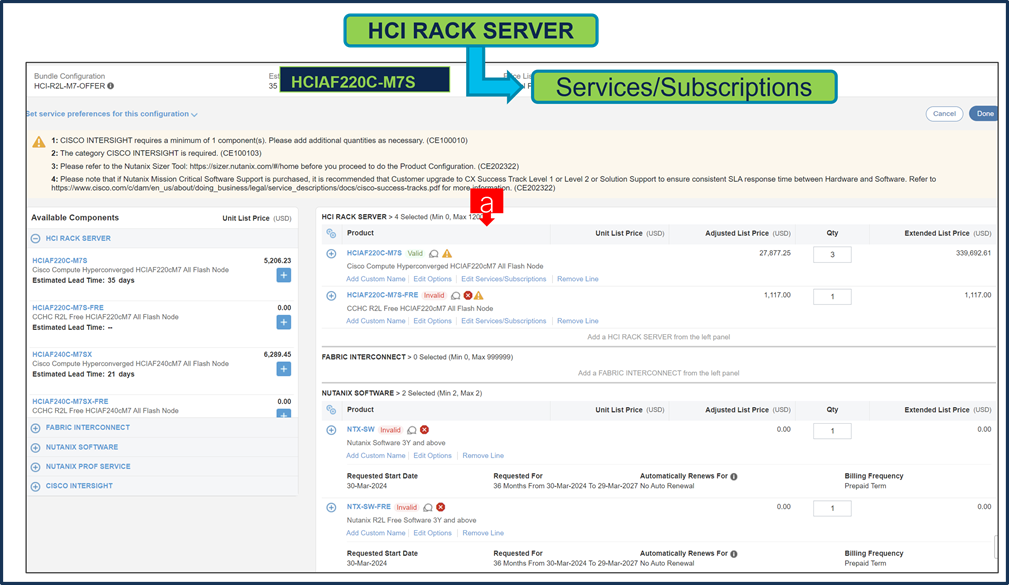The width and height of the screenshot is (1009, 585).
Task: Click Remove Line for HCIAF220C-M7S-FRE
Action: point(577,321)
